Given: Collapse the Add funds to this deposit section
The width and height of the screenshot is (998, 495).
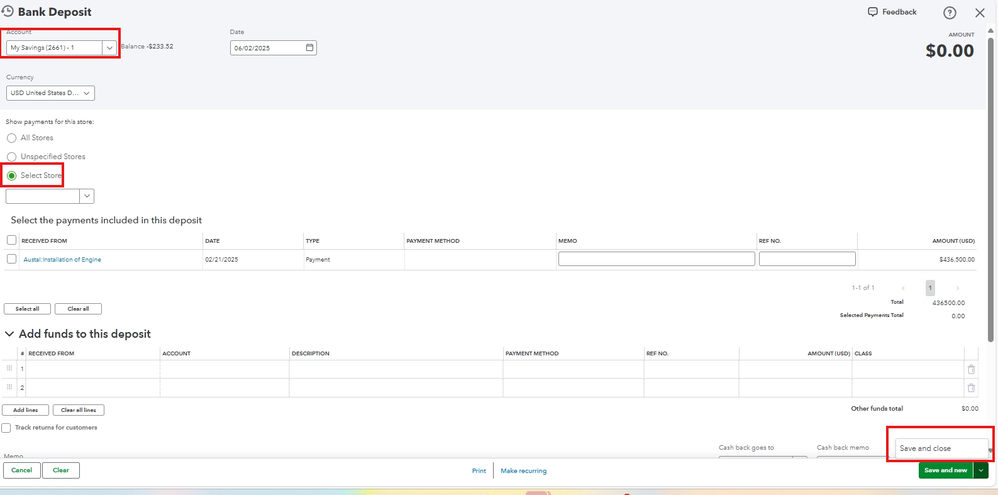Looking at the screenshot, I should (x=10, y=334).
